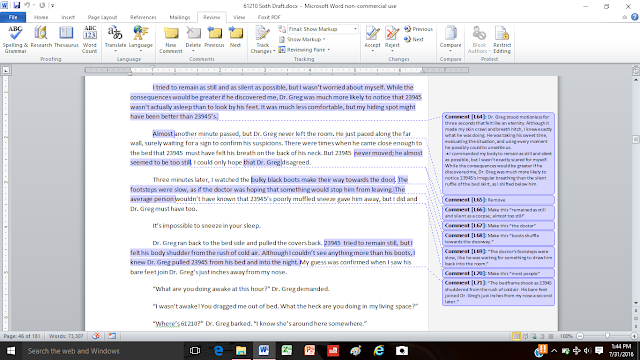Open the Compare documents tool

pyautogui.click(x=451, y=39)
